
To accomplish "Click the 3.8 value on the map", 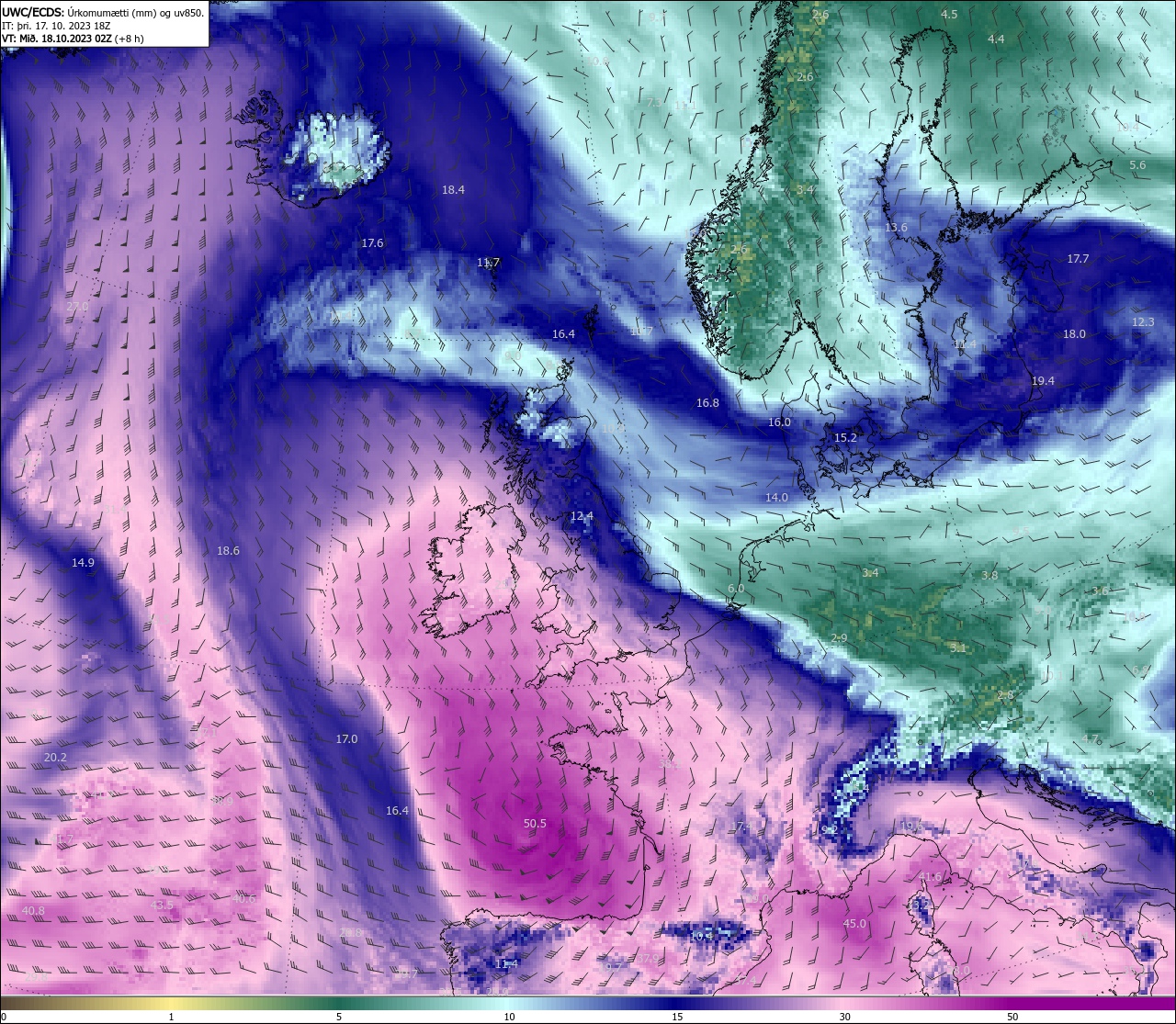I will (989, 576).
